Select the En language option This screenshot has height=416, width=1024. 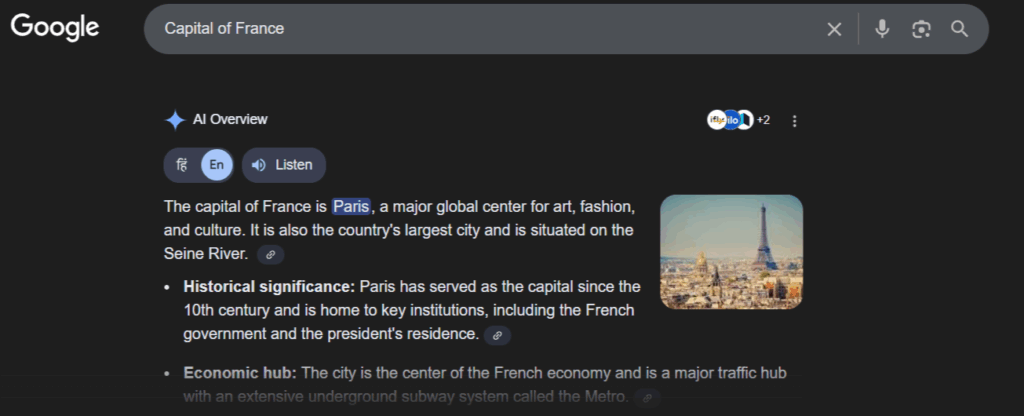click(x=217, y=165)
